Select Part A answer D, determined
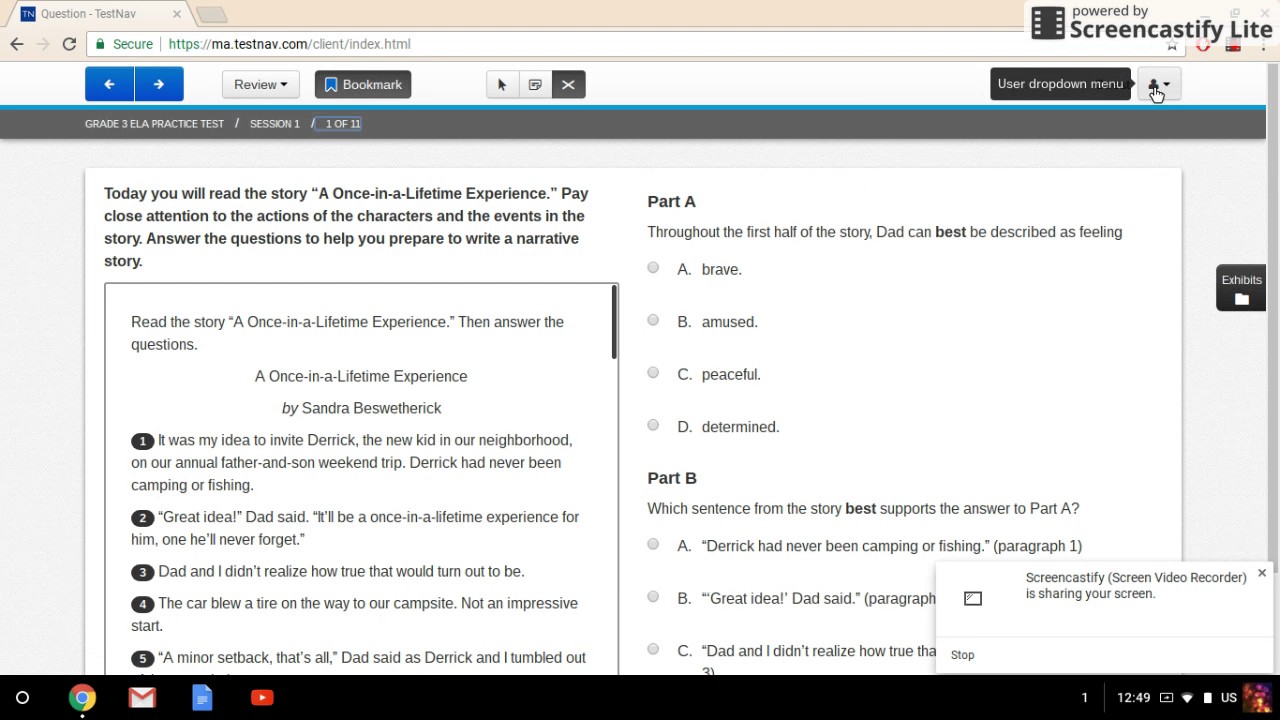This screenshot has width=1280, height=720. tap(653, 425)
